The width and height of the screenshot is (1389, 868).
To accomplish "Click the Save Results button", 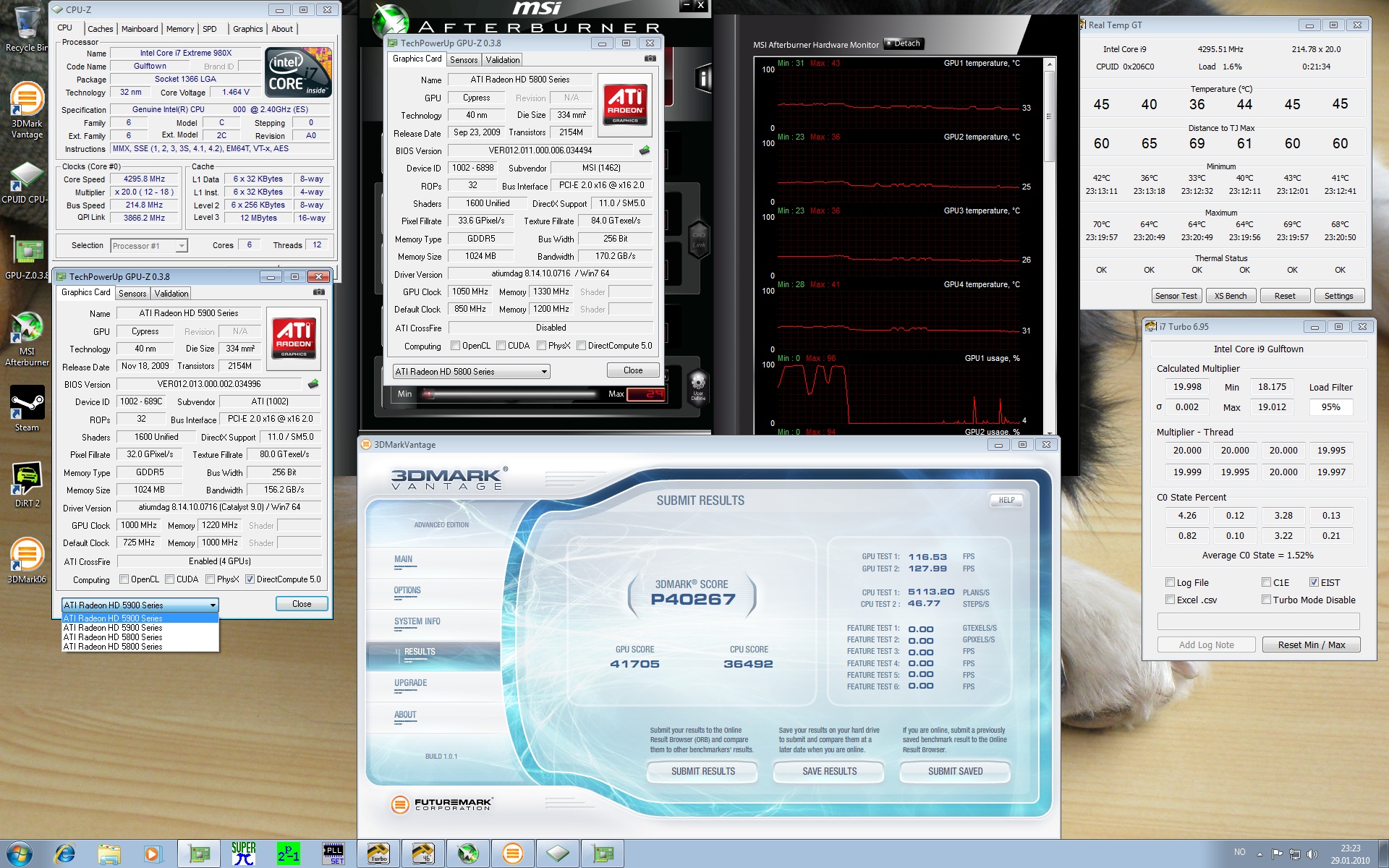I will click(829, 772).
